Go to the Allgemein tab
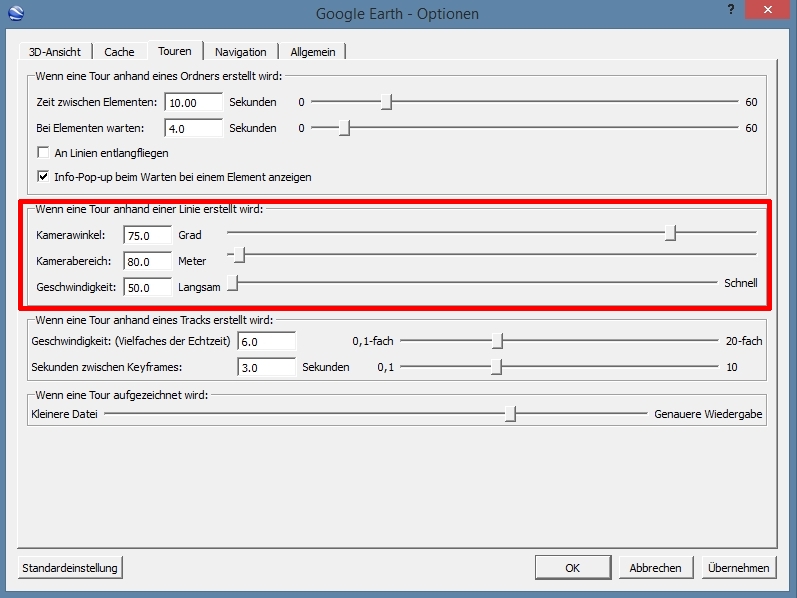This screenshot has width=797, height=598. coord(313,52)
